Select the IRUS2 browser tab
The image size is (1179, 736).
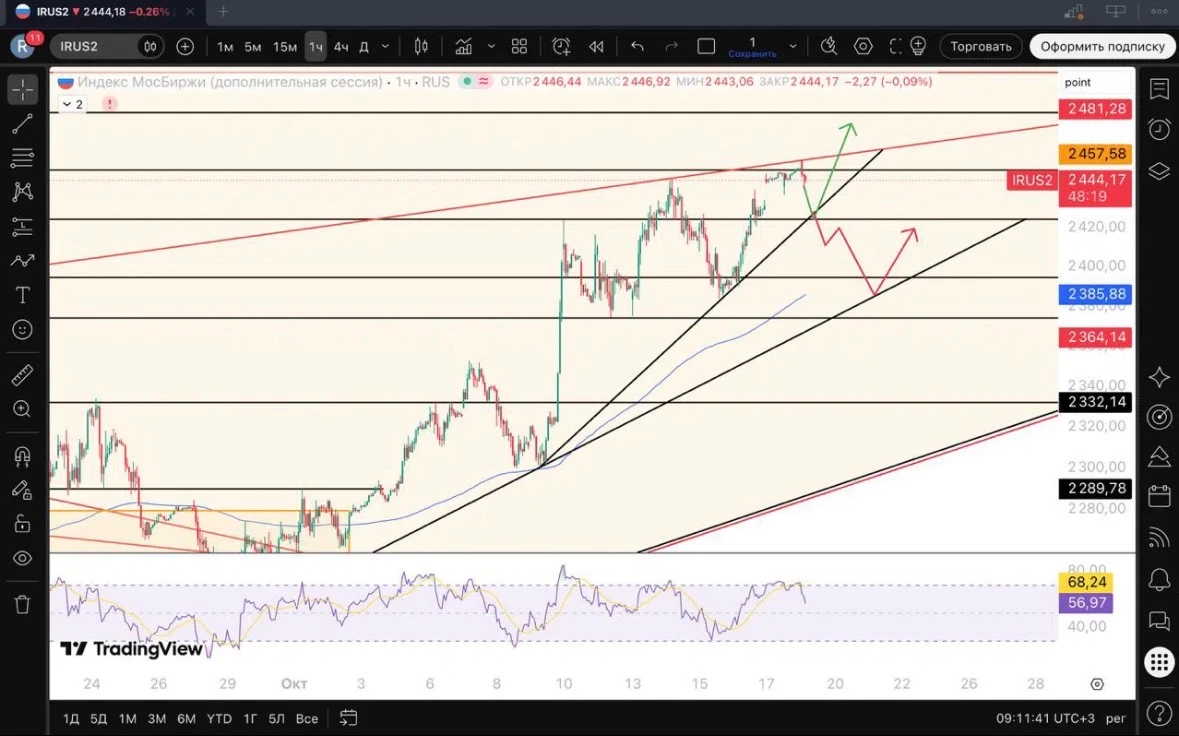coord(105,11)
